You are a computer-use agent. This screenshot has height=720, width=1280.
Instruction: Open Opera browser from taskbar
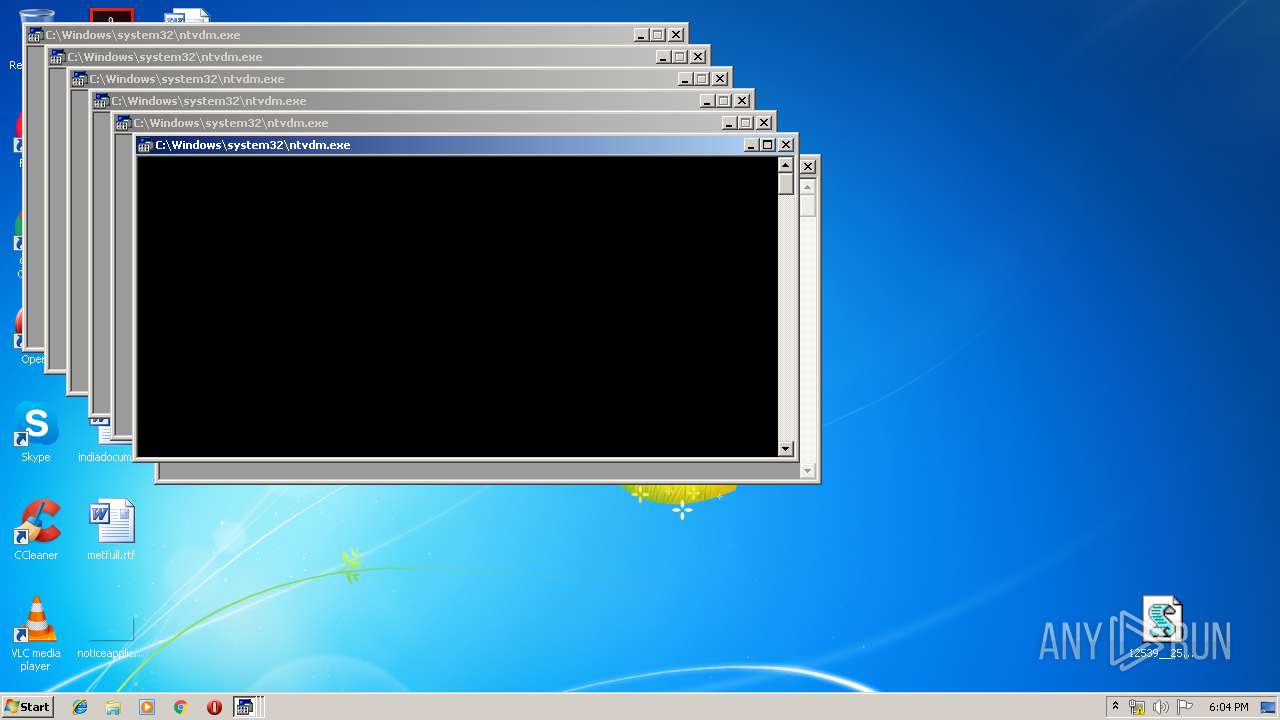click(x=214, y=707)
